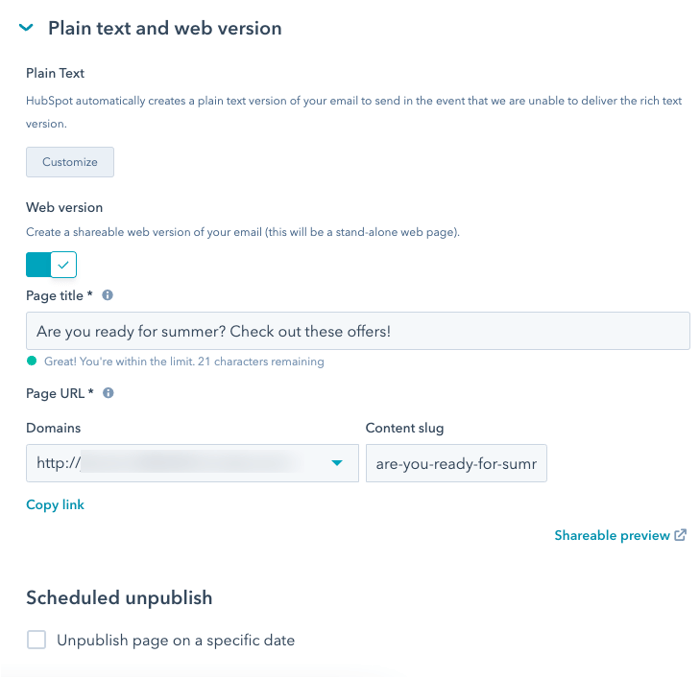Click the Web version label

64,207
